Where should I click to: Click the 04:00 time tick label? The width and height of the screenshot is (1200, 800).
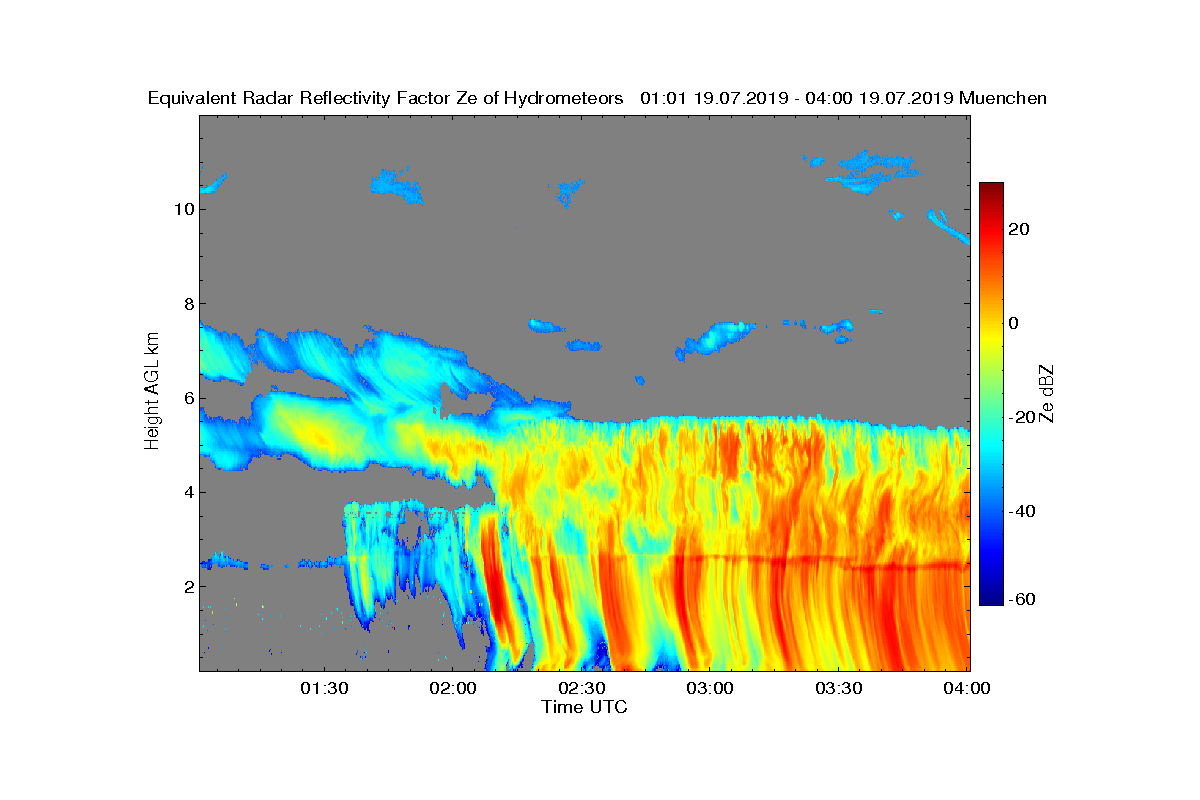pyautogui.click(x=968, y=688)
